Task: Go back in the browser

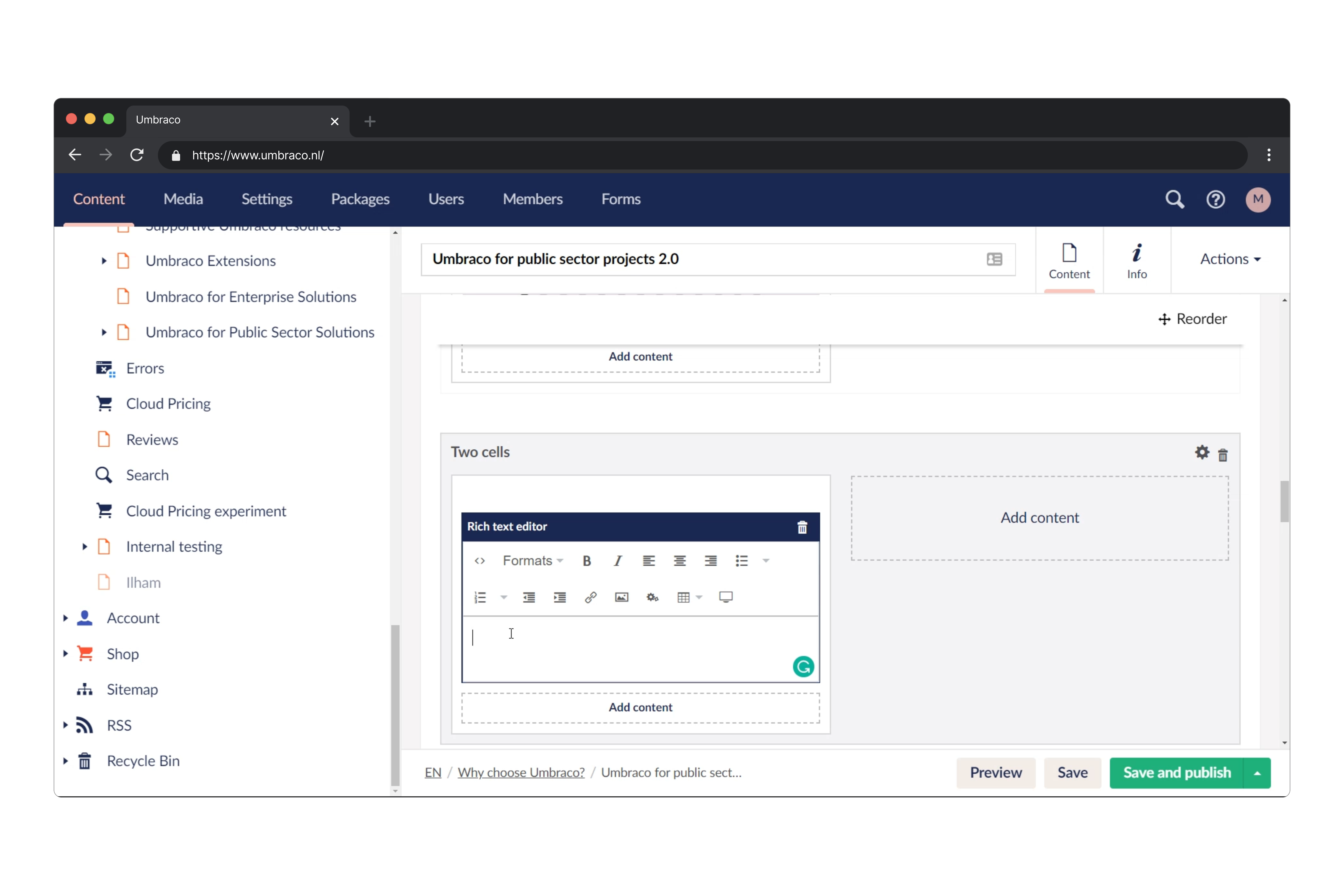Action: (75, 155)
